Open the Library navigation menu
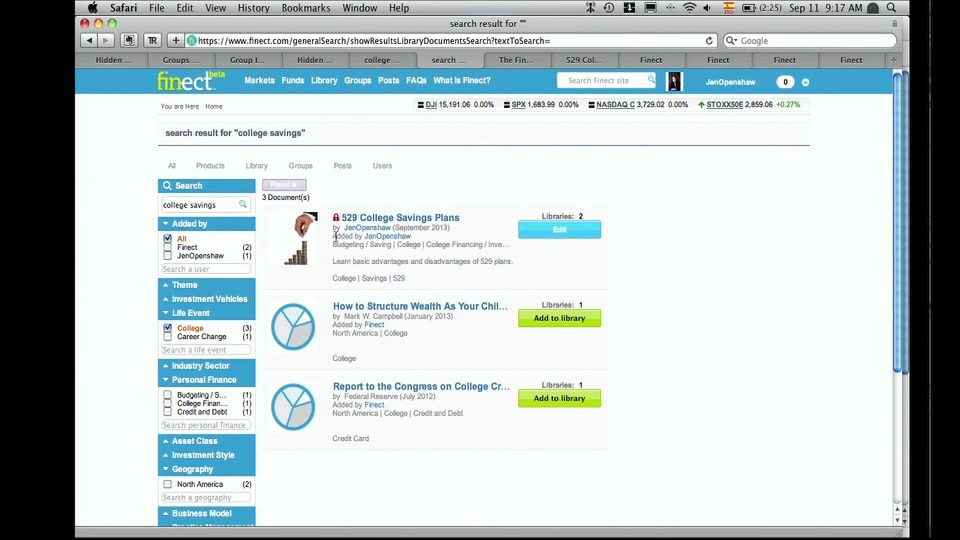Viewport: 960px width, 540px height. [x=324, y=80]
